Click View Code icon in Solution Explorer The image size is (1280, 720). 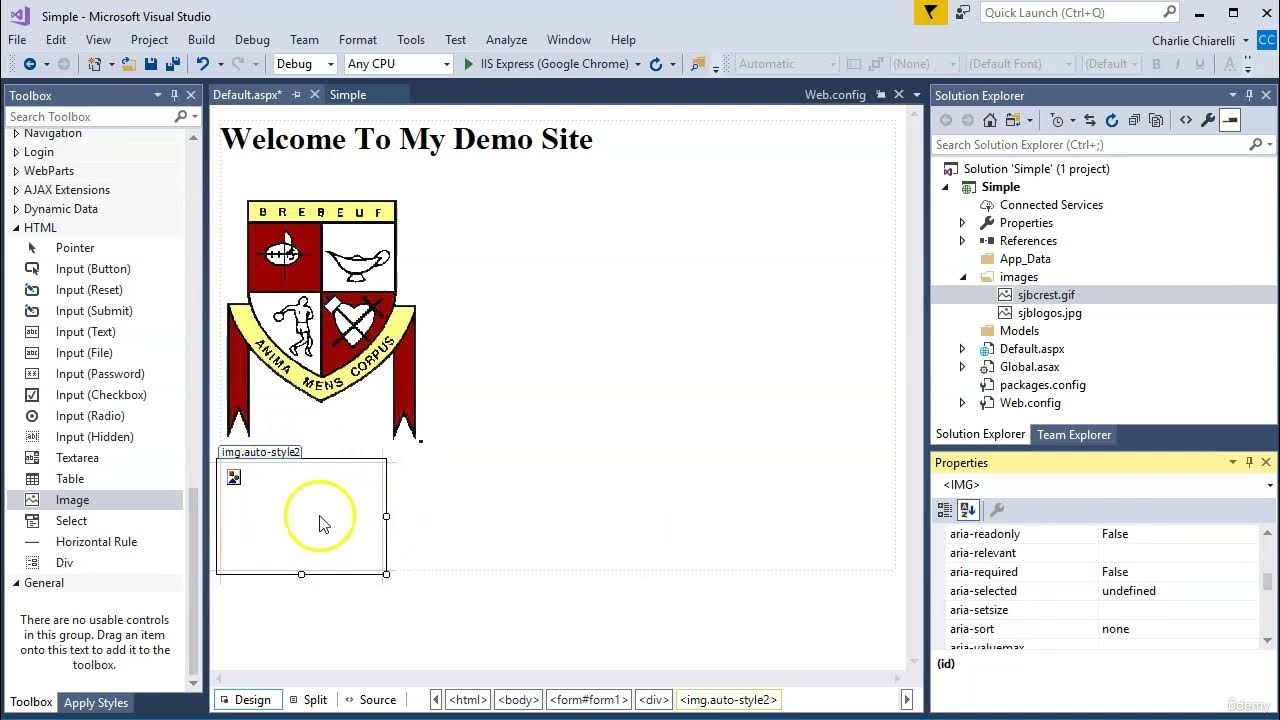point(1186,120)
